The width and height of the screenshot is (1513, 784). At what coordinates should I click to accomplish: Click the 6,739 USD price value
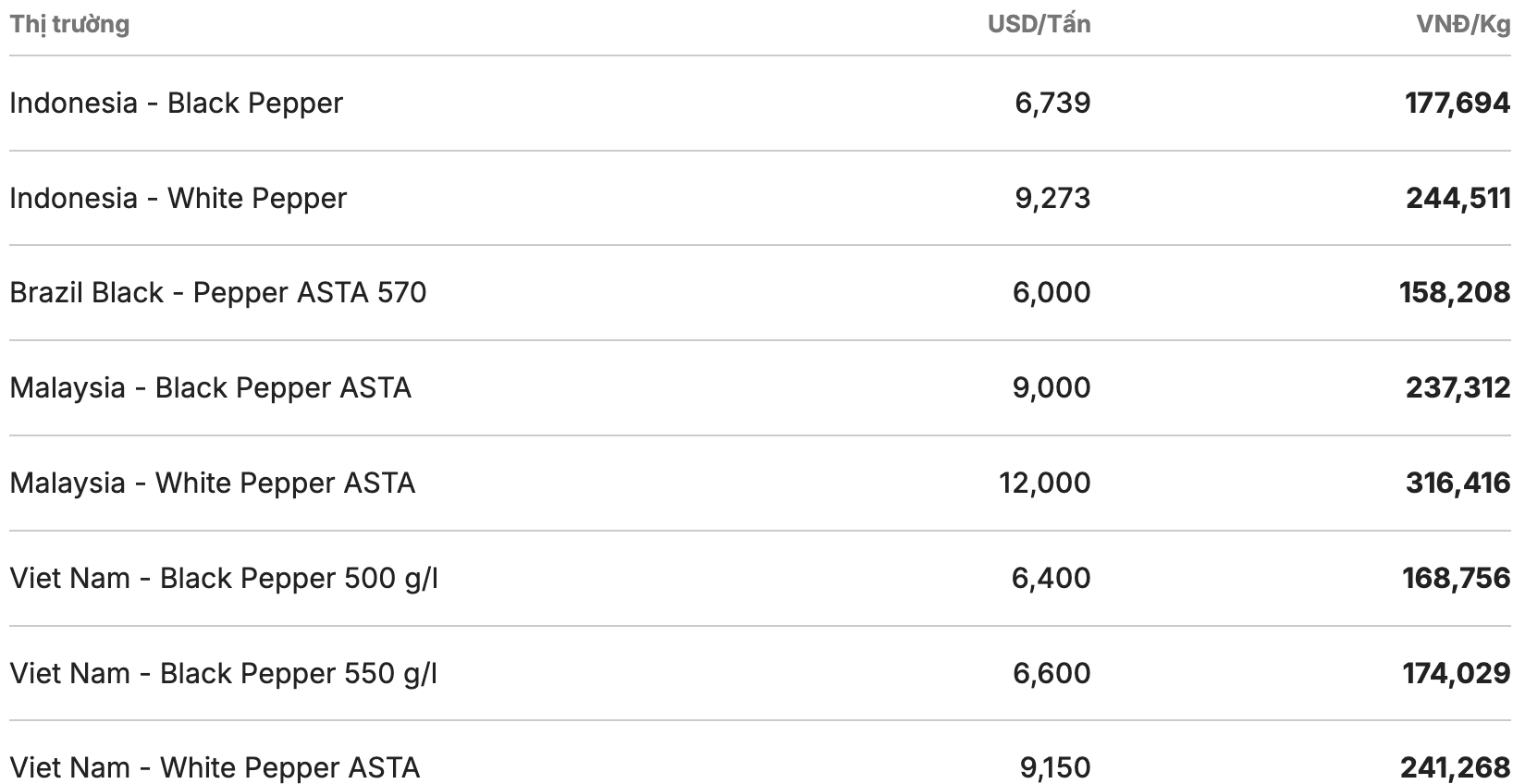coord(1052,103)
